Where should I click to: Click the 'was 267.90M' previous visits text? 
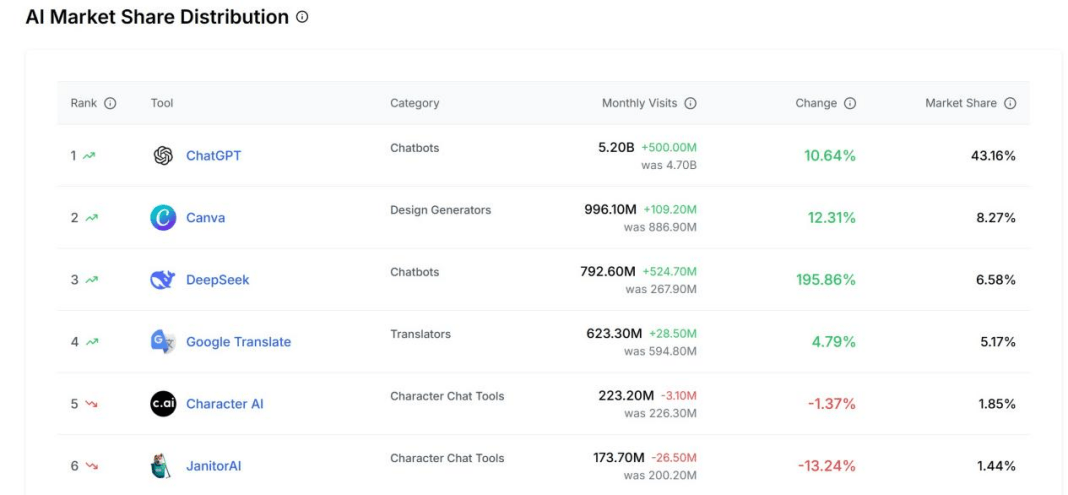click(x=661, y=289)
